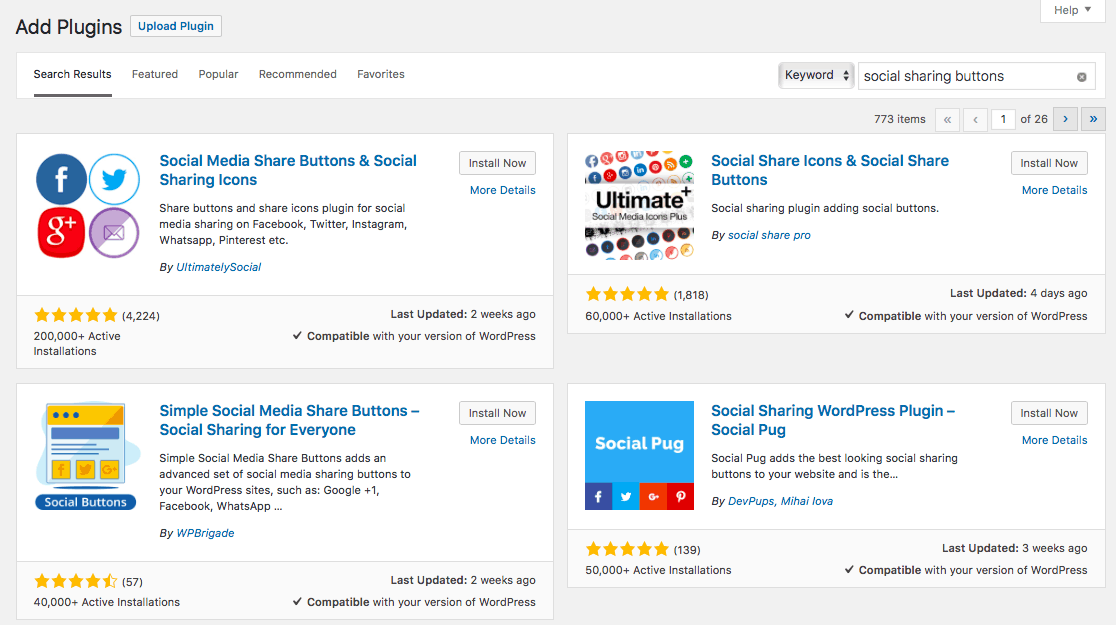Open the Social Share Icons & Social Share Buttons title
This screenshot has height=625, width=1116.
point(830,170)
